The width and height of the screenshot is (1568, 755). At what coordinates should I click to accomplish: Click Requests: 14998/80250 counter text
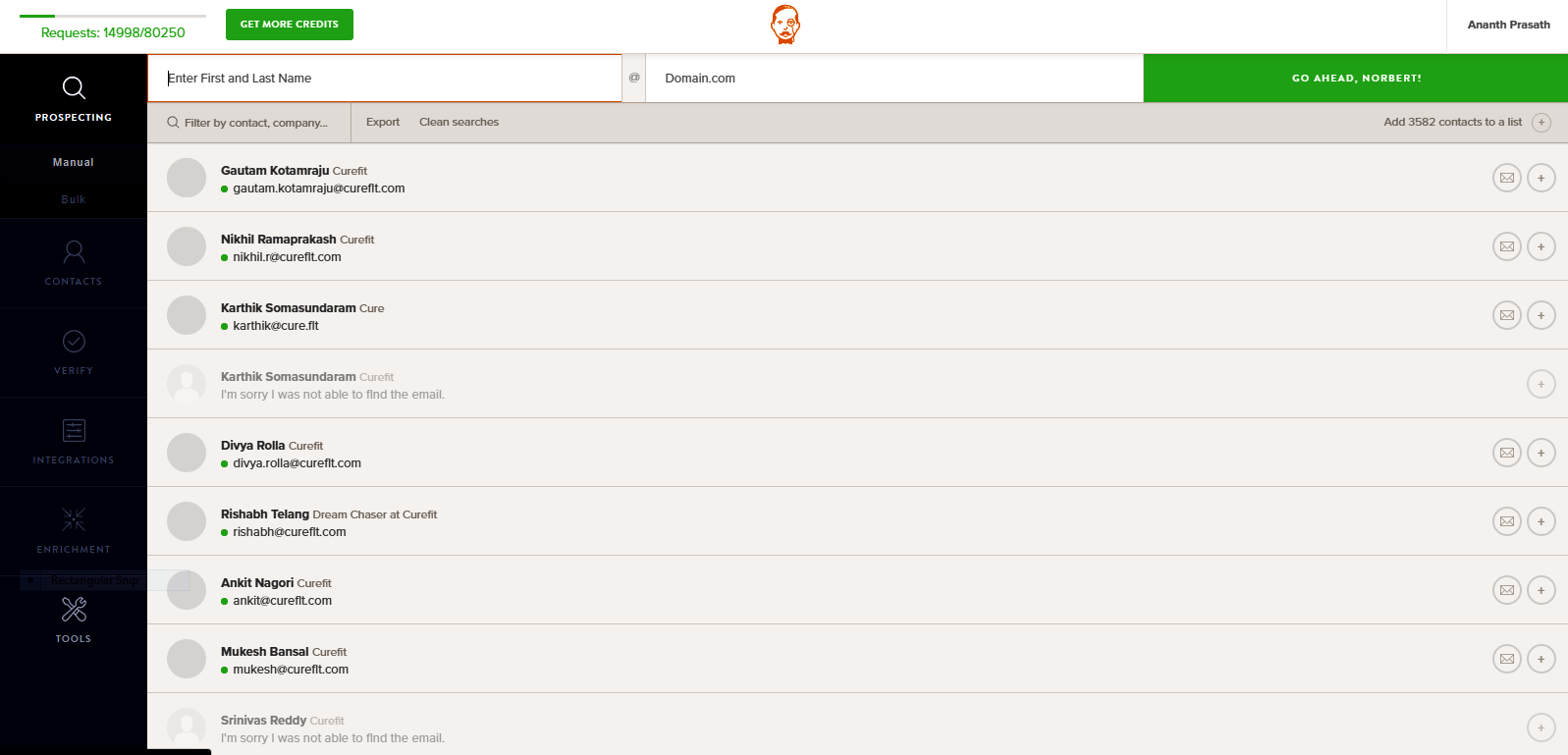(113, 32)
